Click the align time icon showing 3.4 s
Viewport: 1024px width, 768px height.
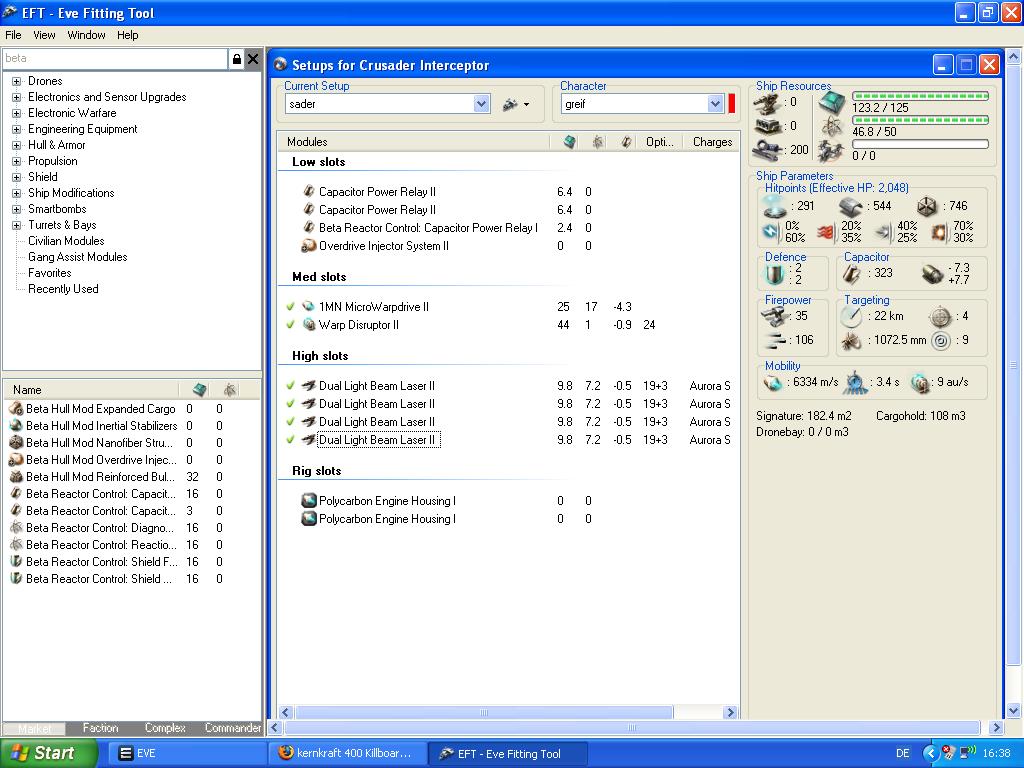tap(855, 383)
